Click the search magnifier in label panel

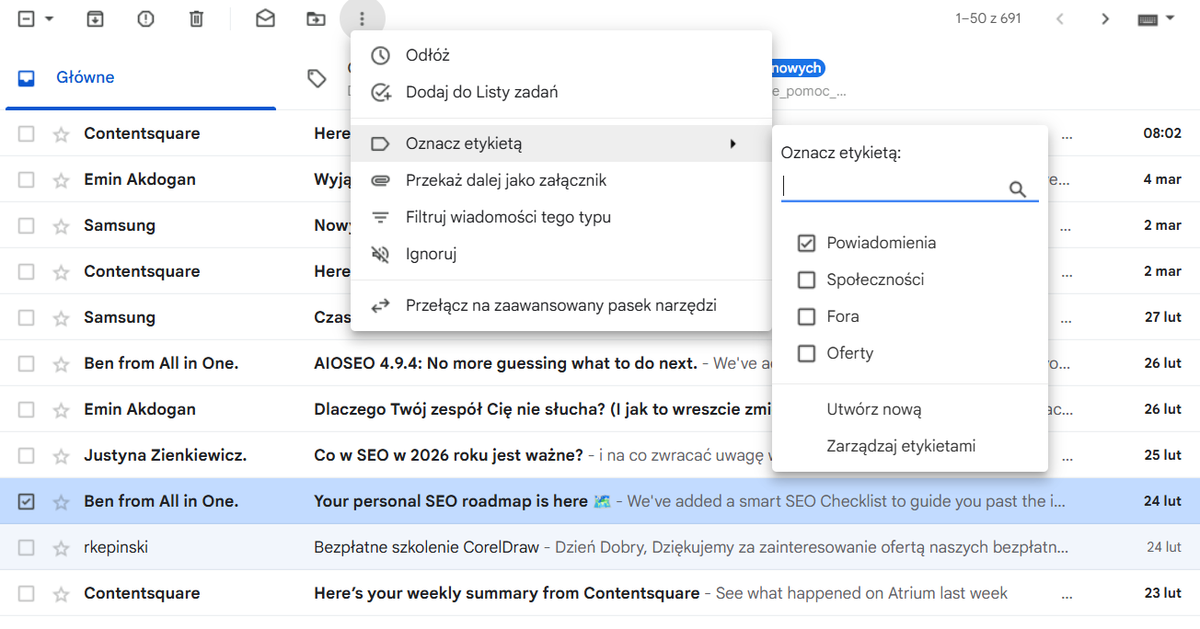pos(1017,189)
